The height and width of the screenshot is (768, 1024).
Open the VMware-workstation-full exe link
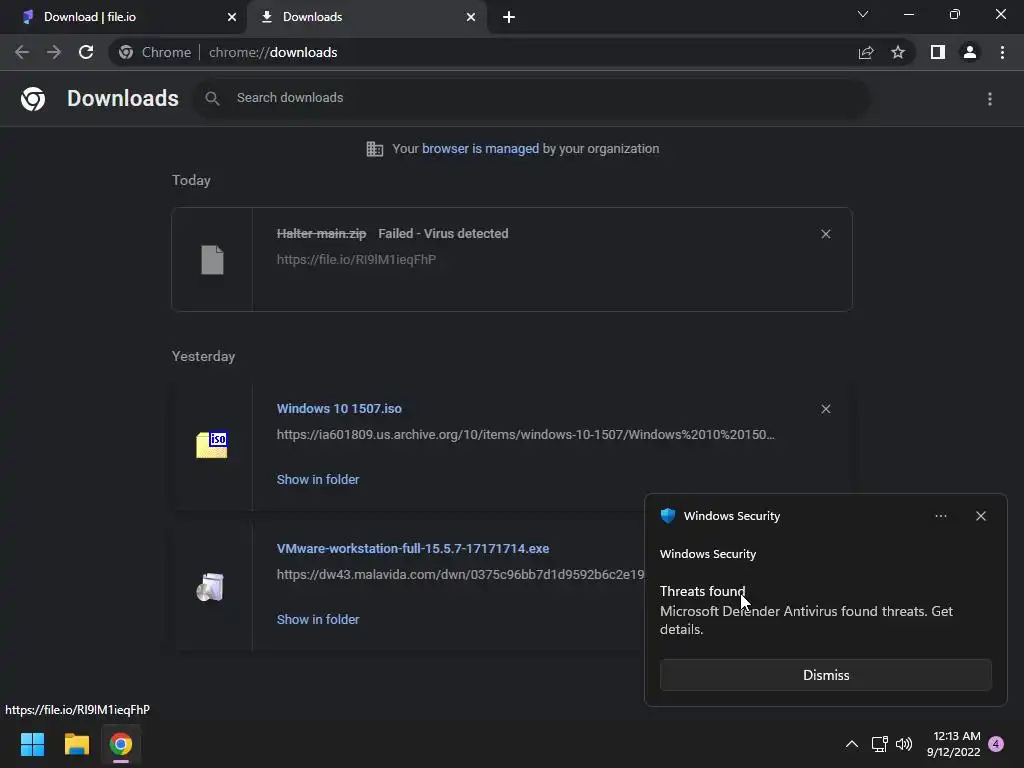point(413,549)
